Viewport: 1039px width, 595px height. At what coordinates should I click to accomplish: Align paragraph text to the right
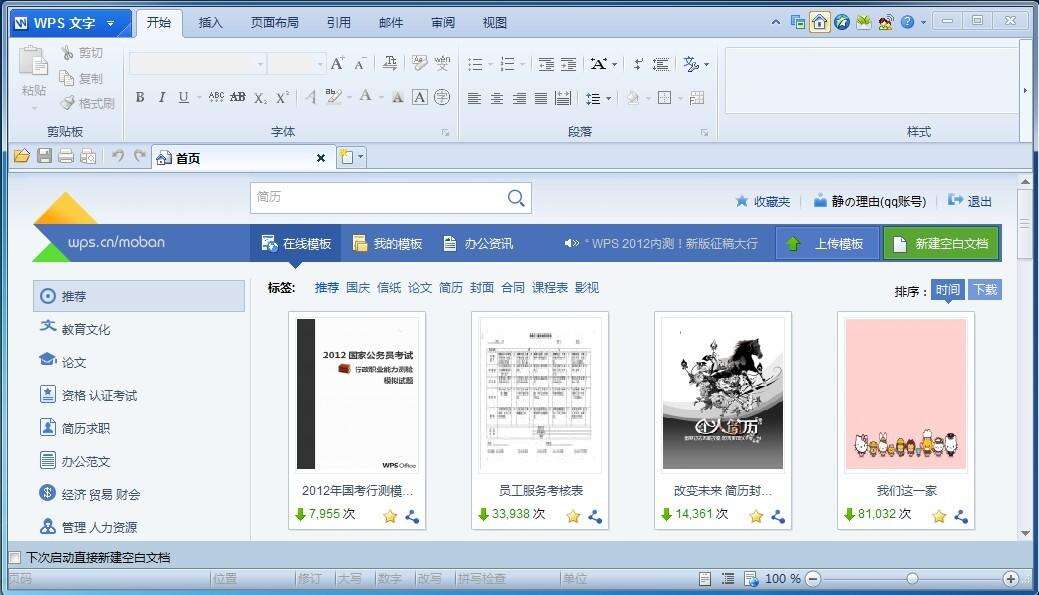click(x=520, y=98)
